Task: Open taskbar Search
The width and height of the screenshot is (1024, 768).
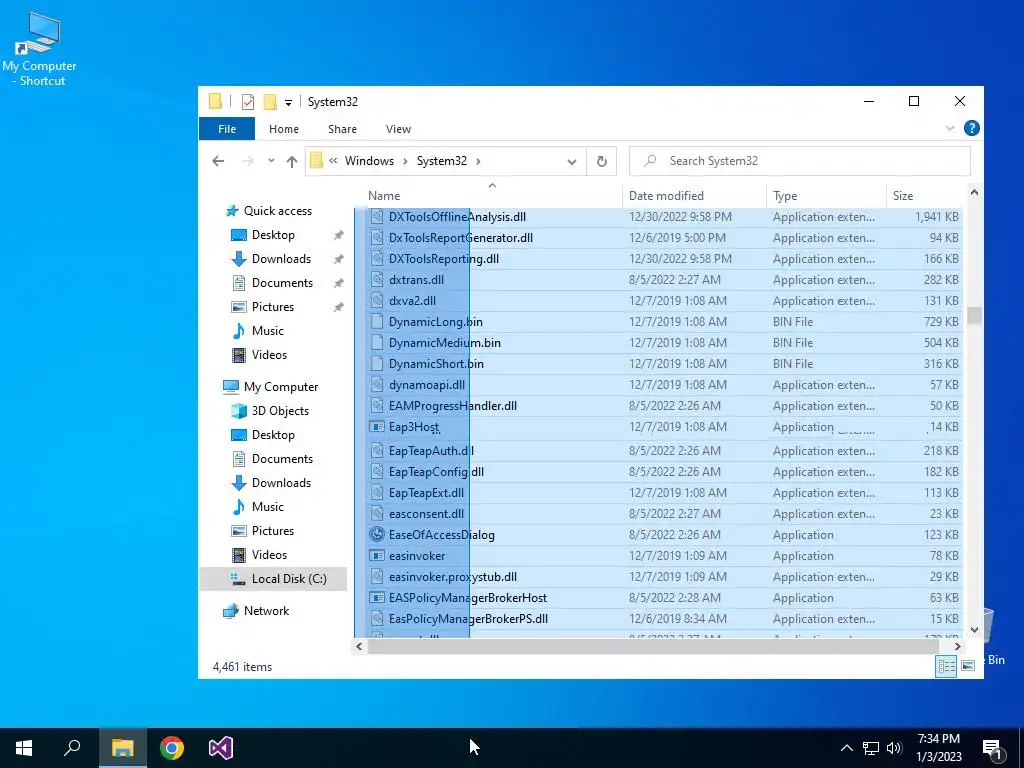Action: pos(72,748)
